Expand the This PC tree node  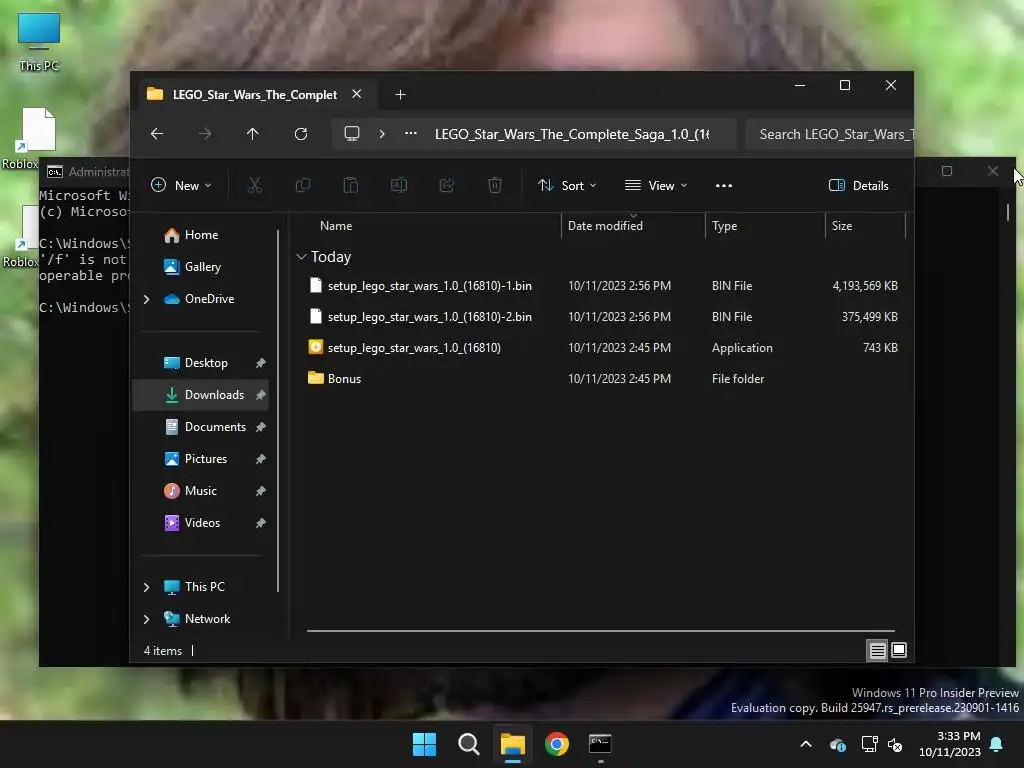point(146,587)
